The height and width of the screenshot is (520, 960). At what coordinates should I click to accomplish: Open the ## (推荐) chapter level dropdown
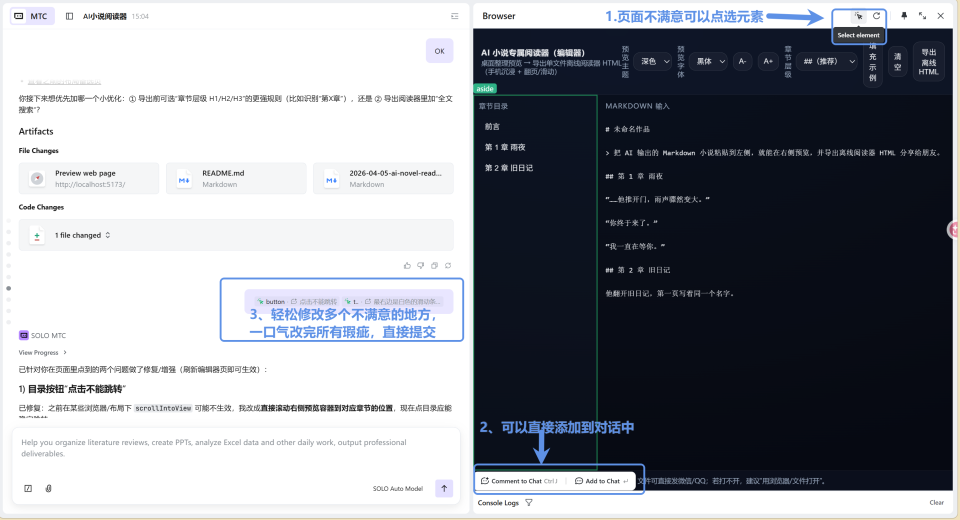tap(827, 61)
